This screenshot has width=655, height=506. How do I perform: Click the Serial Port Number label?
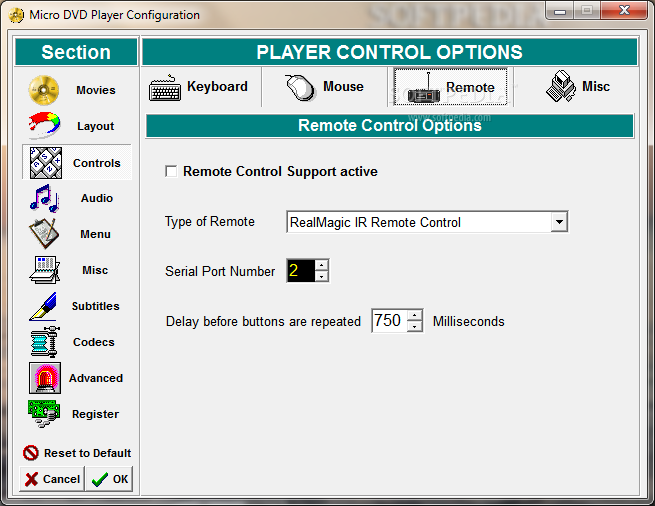pyautogui.click(x=220, y=272)
